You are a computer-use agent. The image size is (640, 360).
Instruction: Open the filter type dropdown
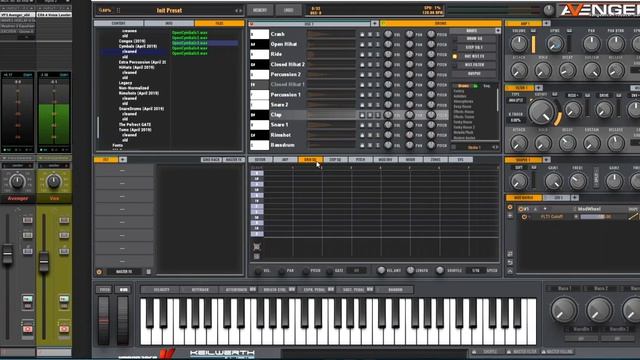click(516, 100)
